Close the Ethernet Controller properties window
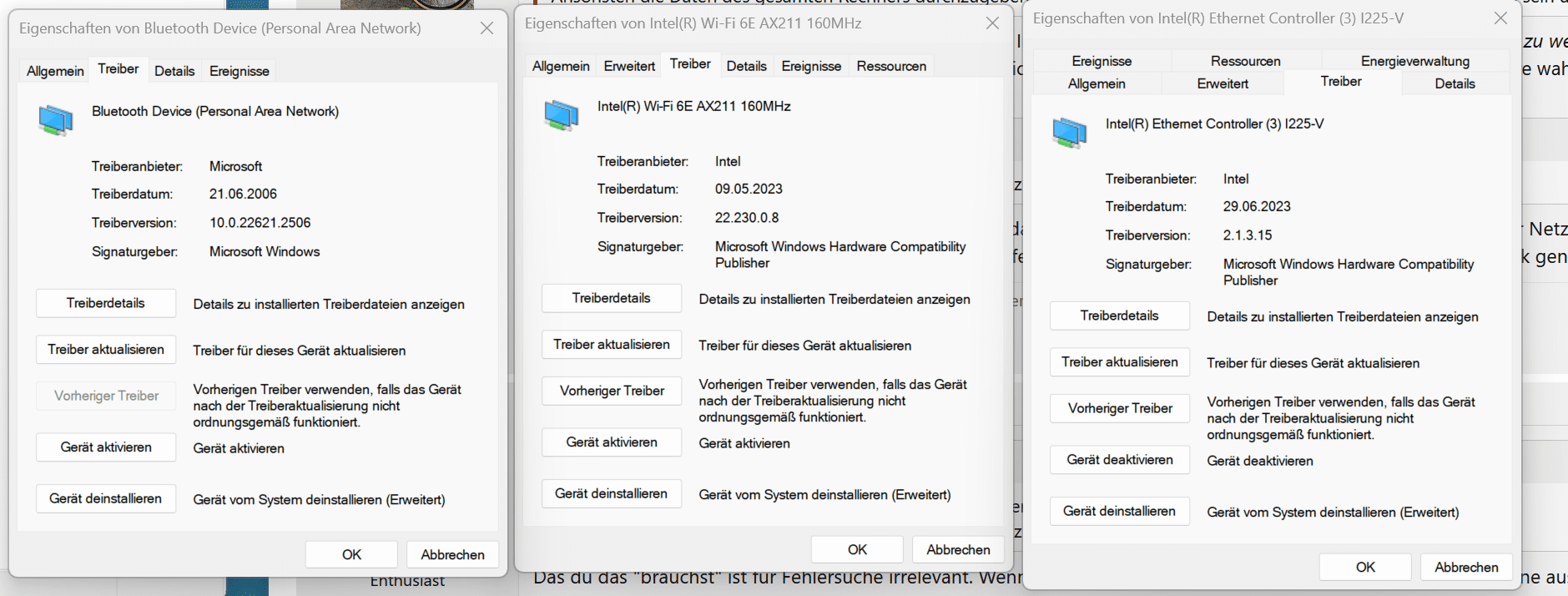The width and height of the screenshot is (1568, 596). coord(1500,18)
